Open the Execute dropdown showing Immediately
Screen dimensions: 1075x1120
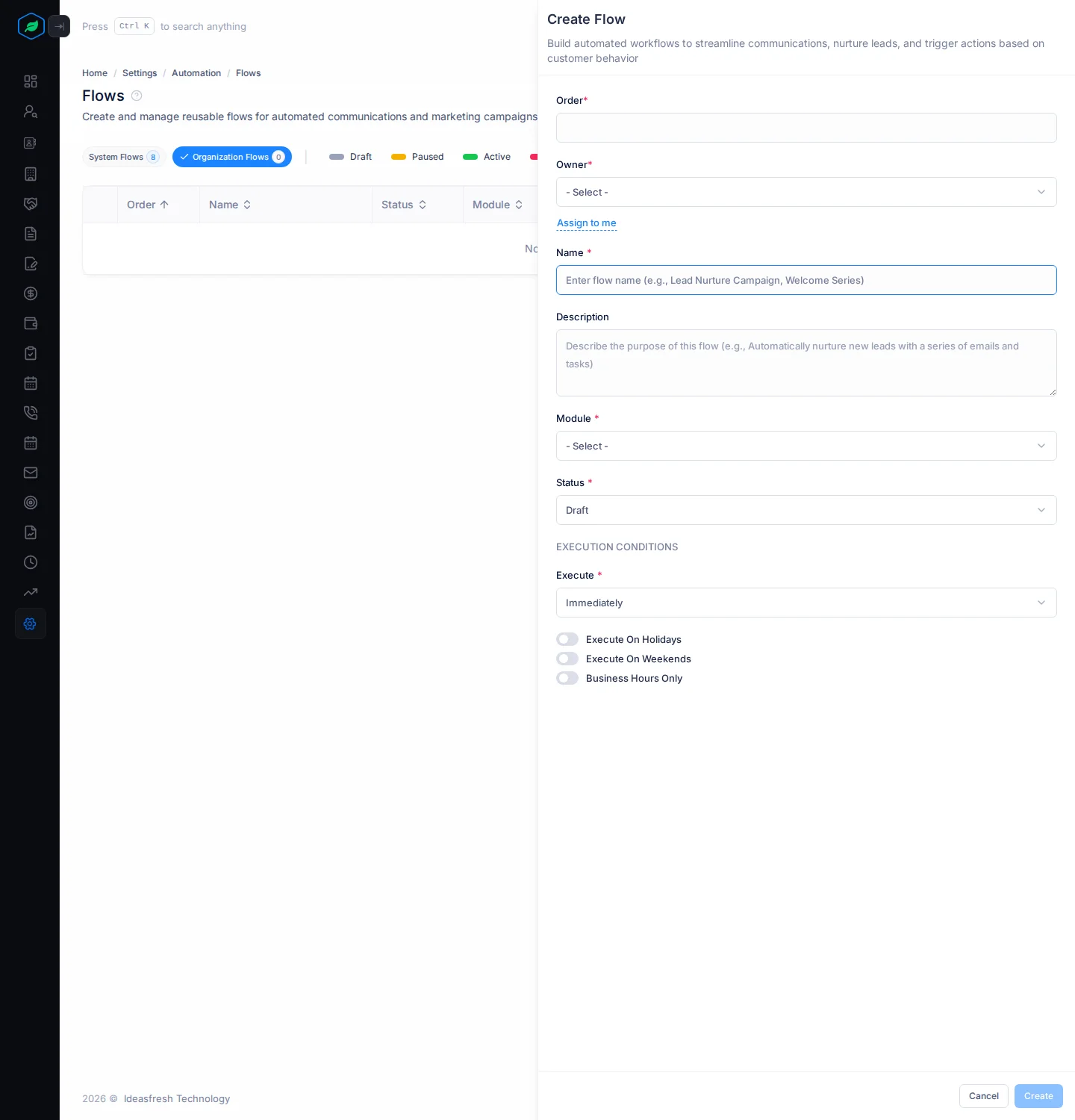pos(806,603)
